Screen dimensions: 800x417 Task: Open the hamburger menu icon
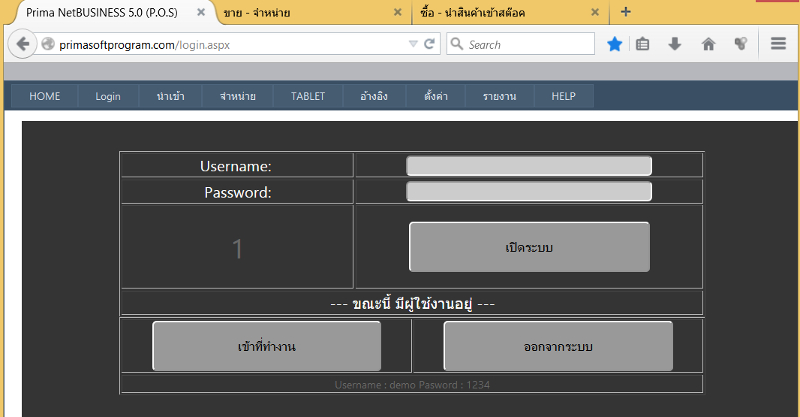[778, 44]
